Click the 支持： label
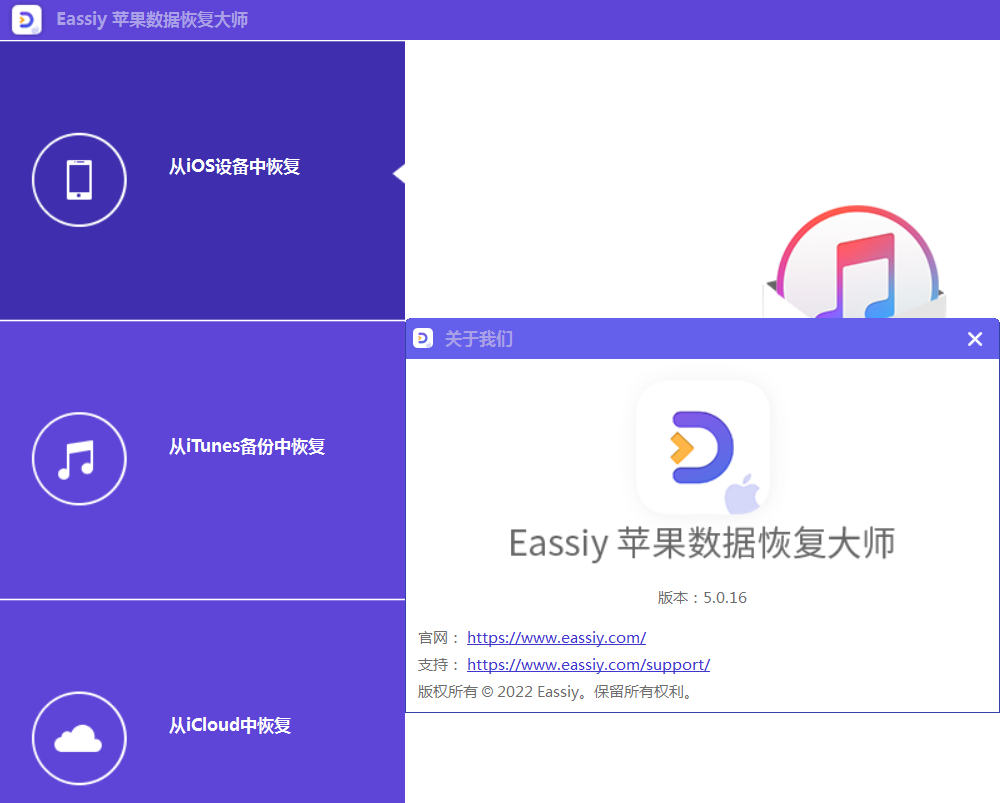This screenshot has width=1000, height=803. [x=439, y=665]
